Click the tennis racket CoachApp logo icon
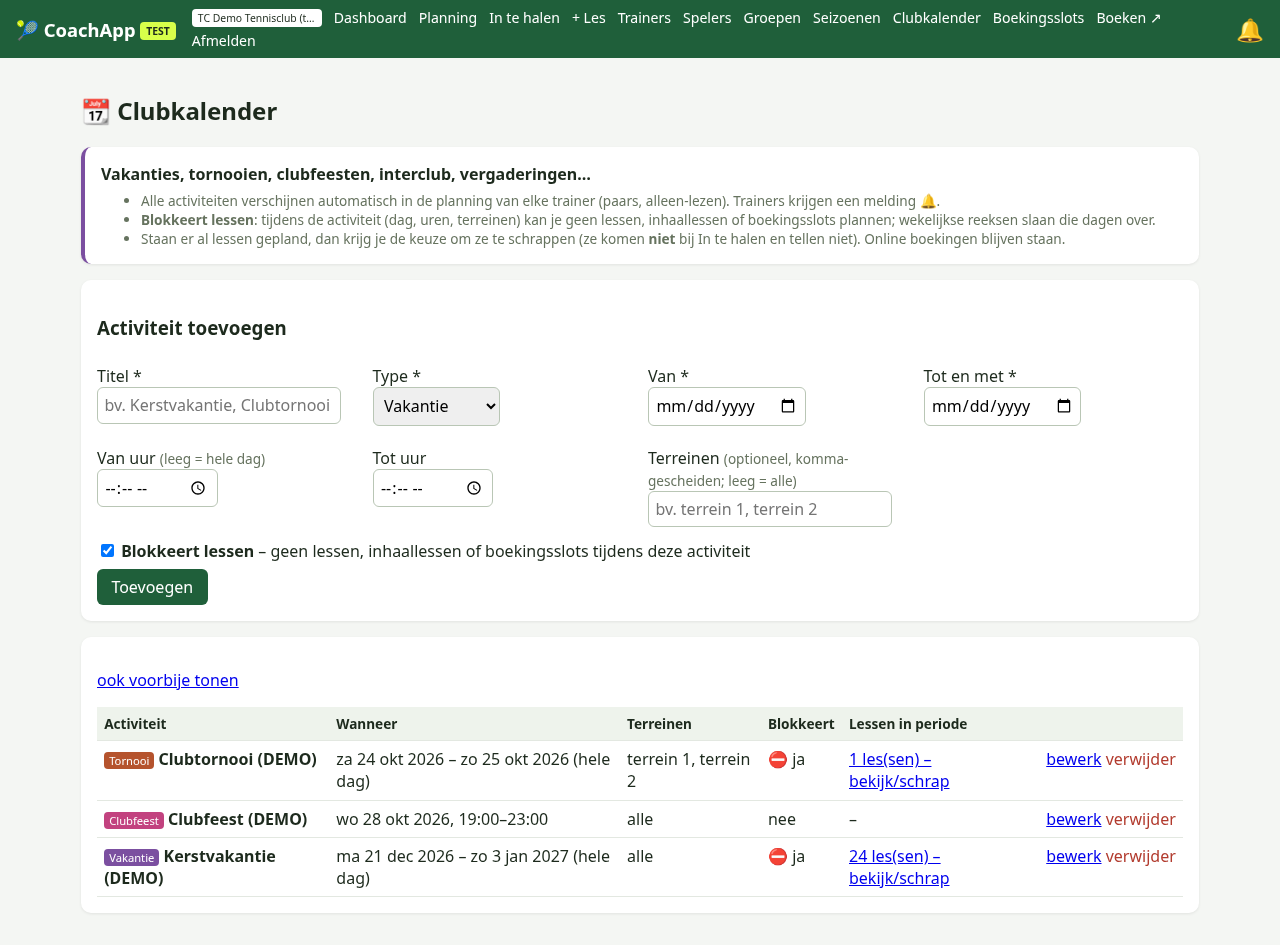The height and width of the screenshot is (945, 1280). pos(27,30)
